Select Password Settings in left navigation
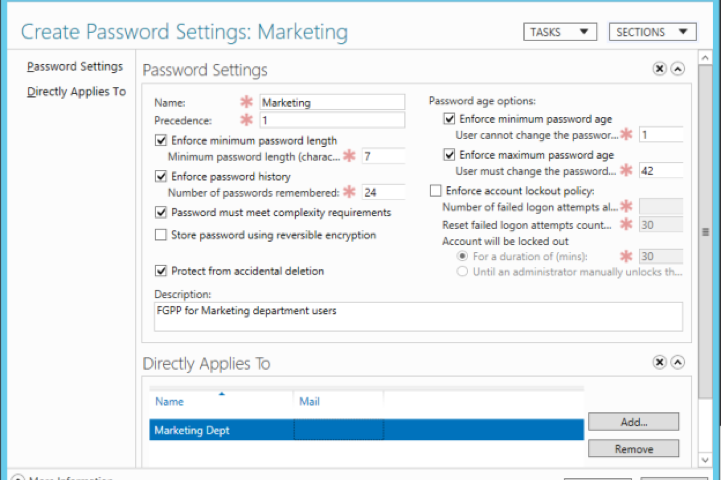The height and width of the screenshot is (480, 721). click(x=75, y=67)
